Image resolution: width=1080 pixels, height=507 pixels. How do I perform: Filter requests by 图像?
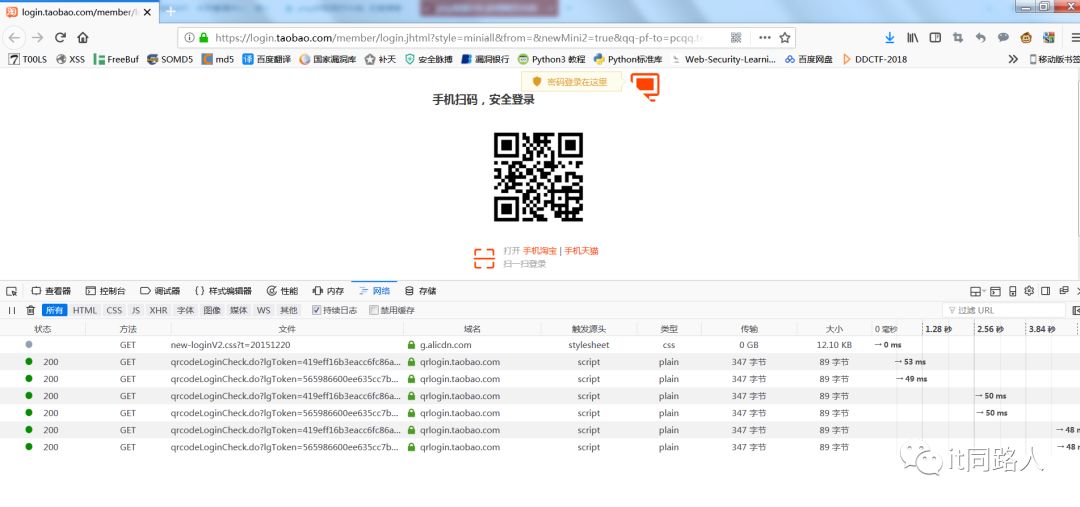pyautogui.click(x=212, y=311)
